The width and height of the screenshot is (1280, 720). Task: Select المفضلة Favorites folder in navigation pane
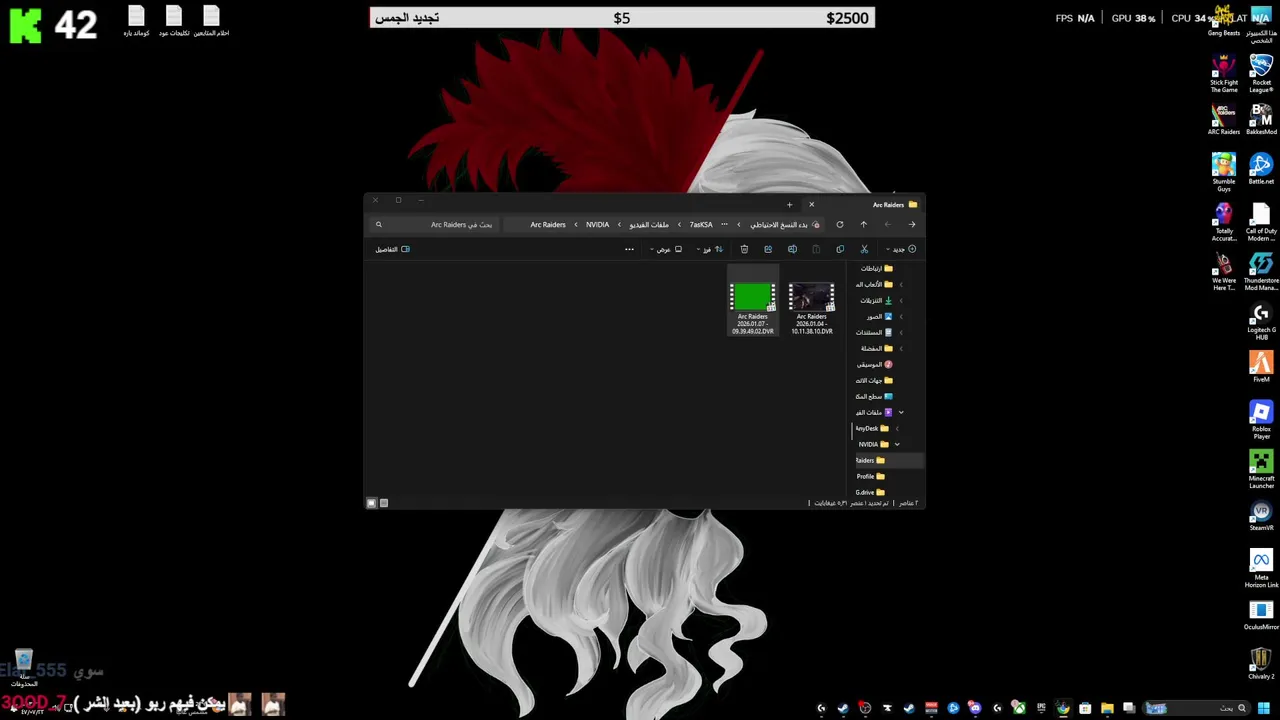(877, 348)
